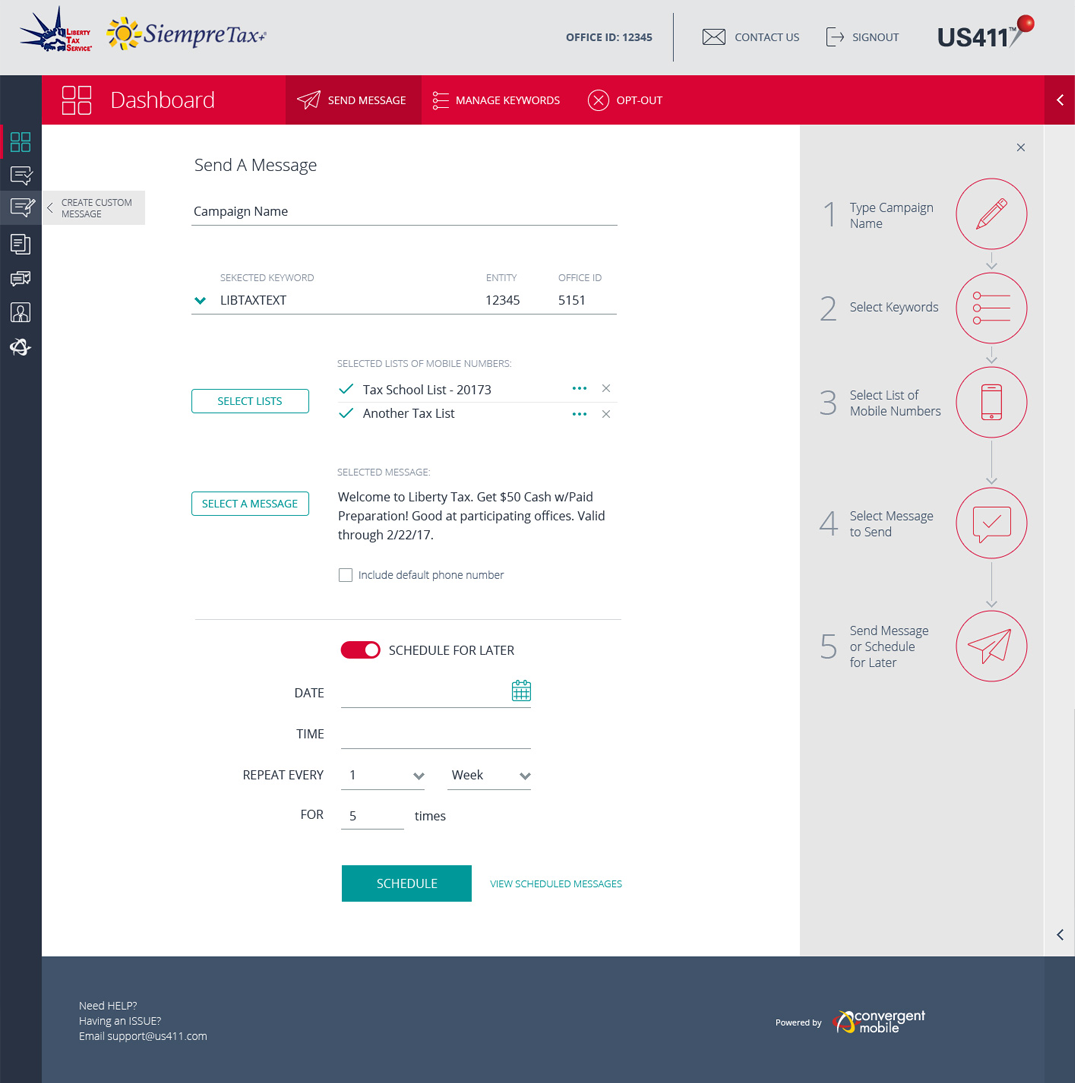The height and width of the screenshot is (1083, 1075).
Task: Click the Signout arrow icon
Action: pyautogui.click(x=835, y=37)
